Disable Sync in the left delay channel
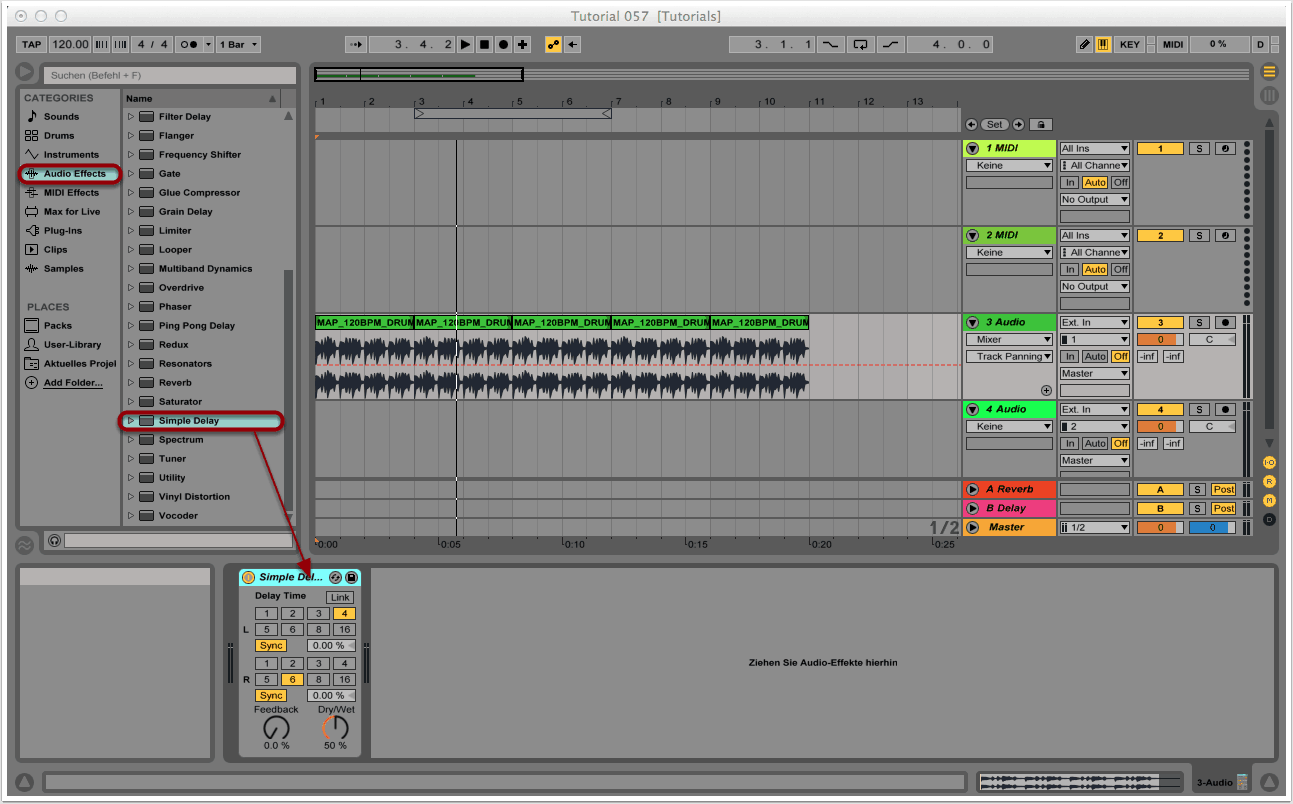This screenshot has width=1293, height=804. 271,645
